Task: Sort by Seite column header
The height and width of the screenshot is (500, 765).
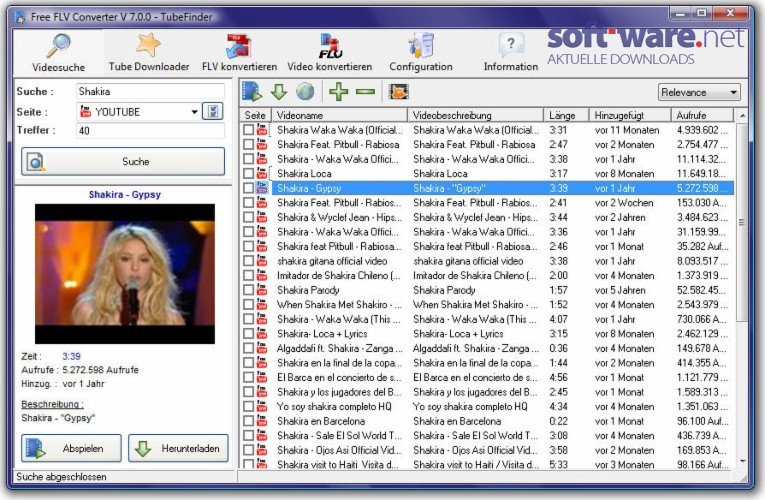Action: click(x=255, y=115)
